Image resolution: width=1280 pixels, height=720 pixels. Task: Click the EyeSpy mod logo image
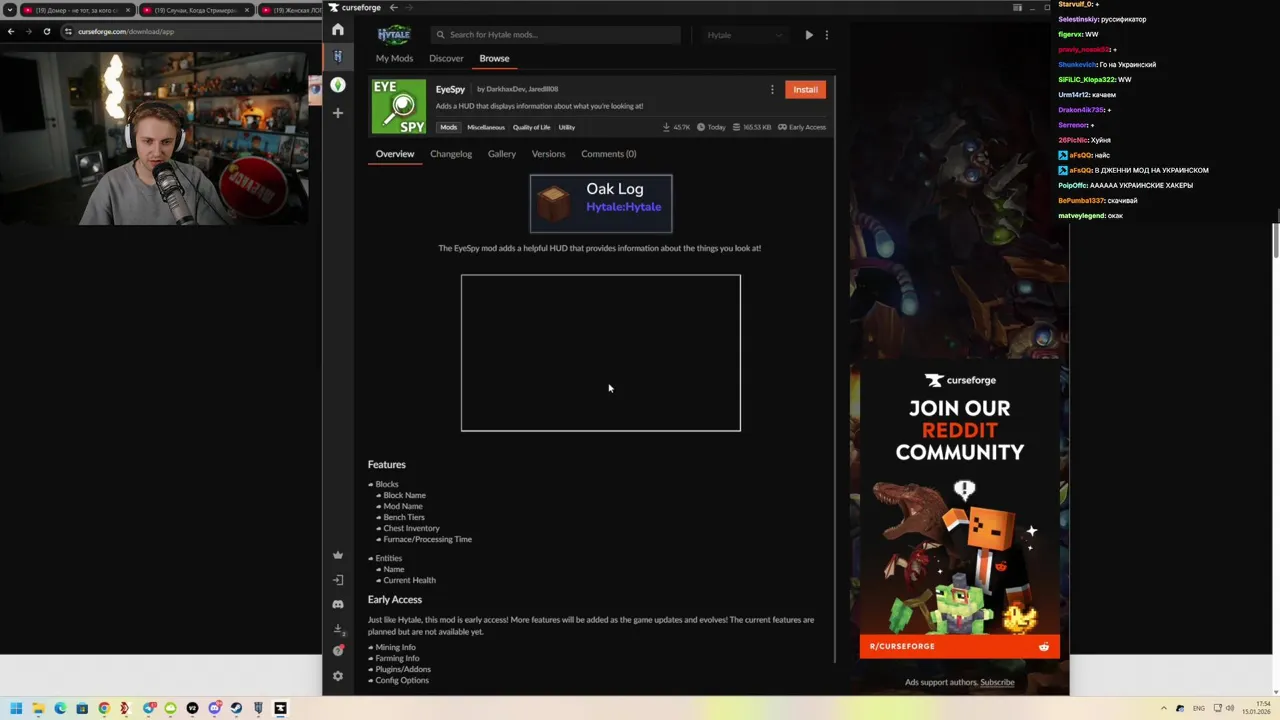tap(399, 107)
